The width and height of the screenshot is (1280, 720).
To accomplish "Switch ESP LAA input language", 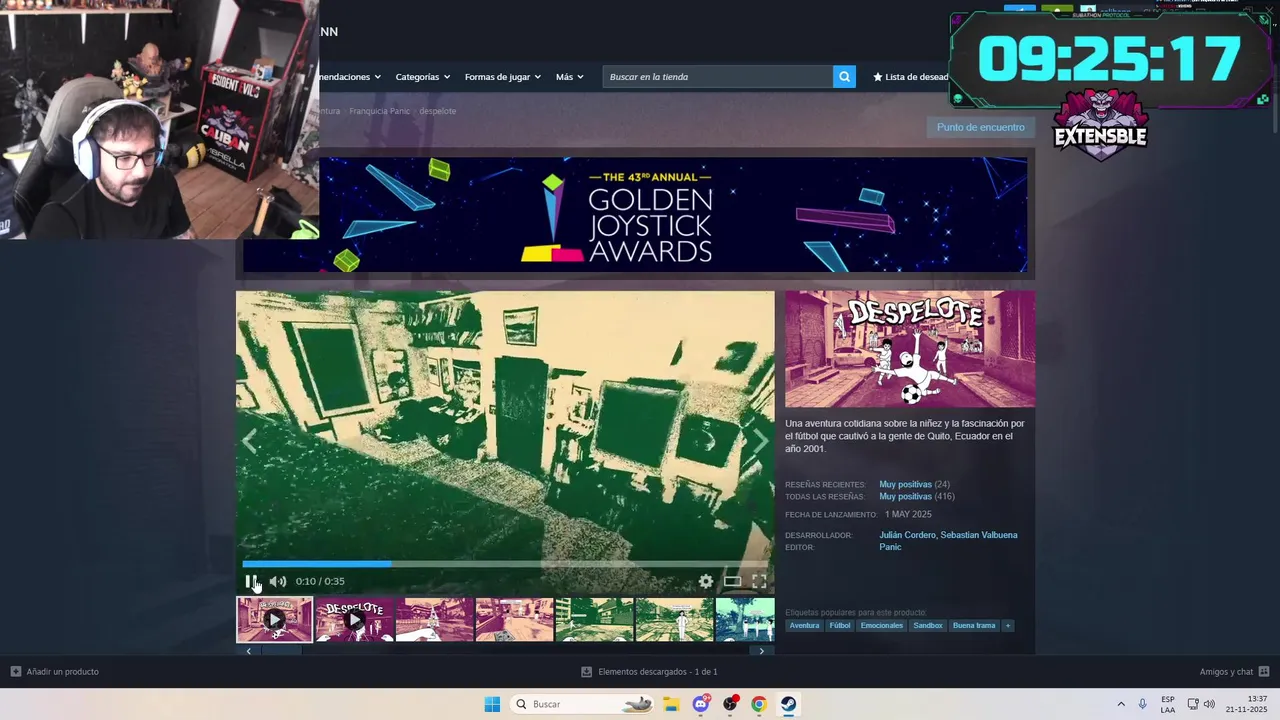I will point(1168,704).
